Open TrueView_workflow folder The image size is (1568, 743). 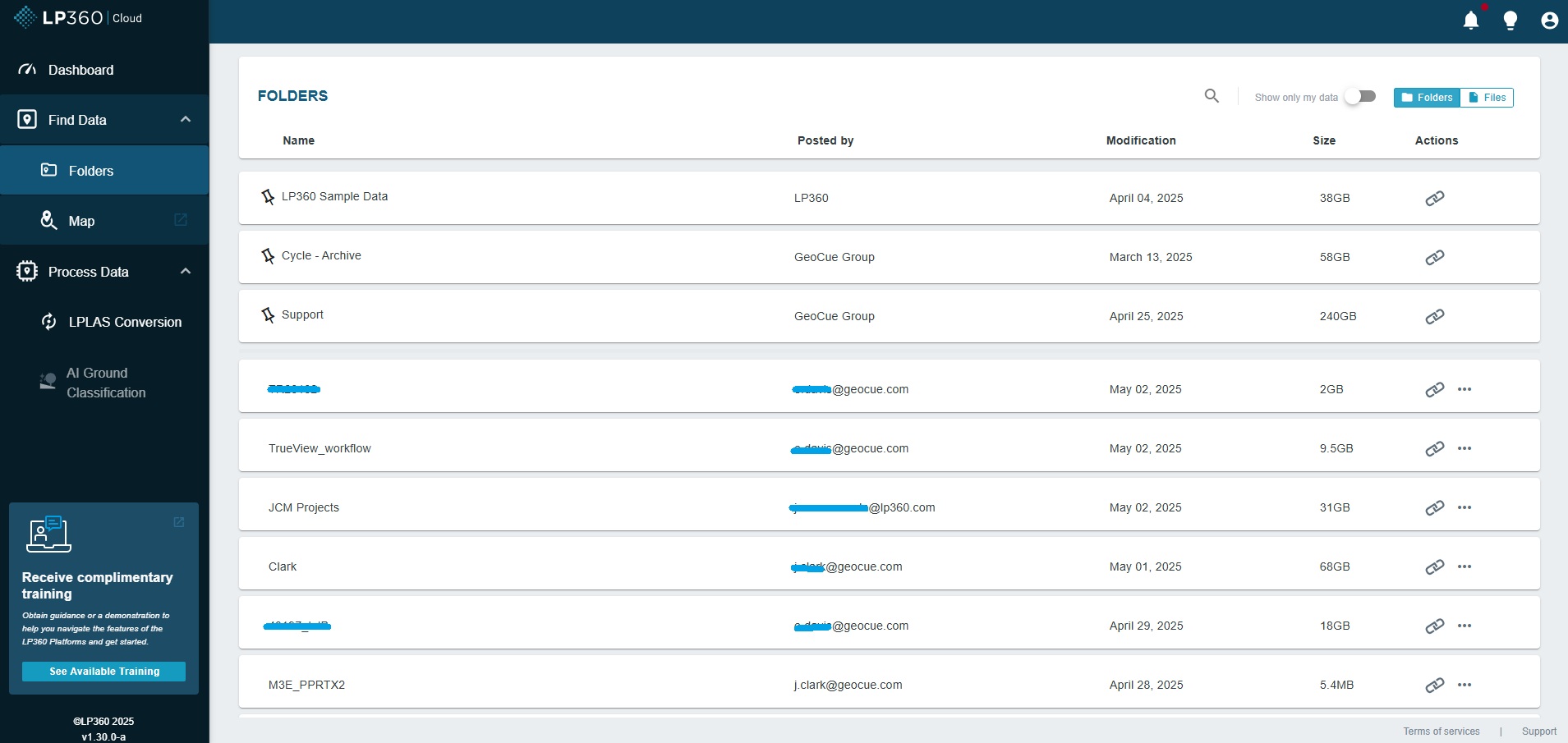click(320, 448)
